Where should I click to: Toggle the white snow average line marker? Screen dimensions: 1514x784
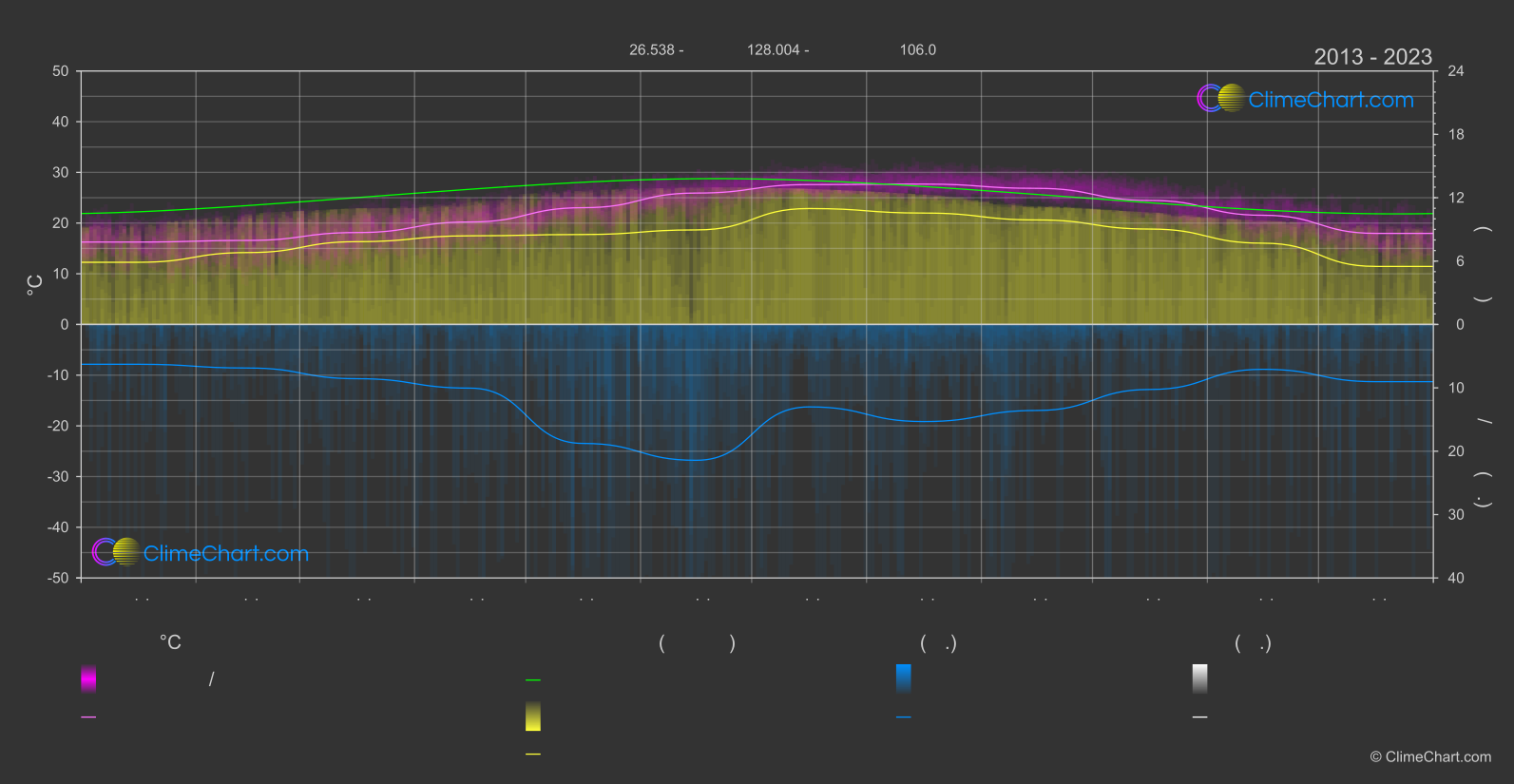1200,717
